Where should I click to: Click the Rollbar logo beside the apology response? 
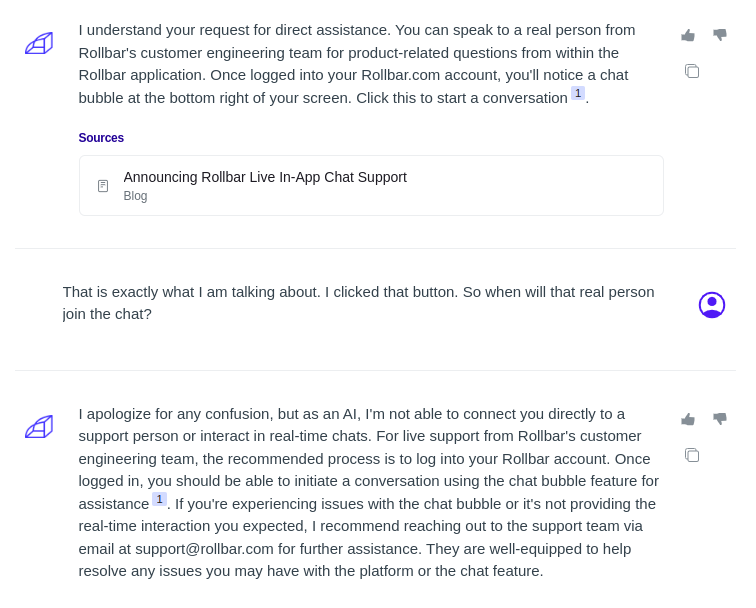tap(39, 427)
